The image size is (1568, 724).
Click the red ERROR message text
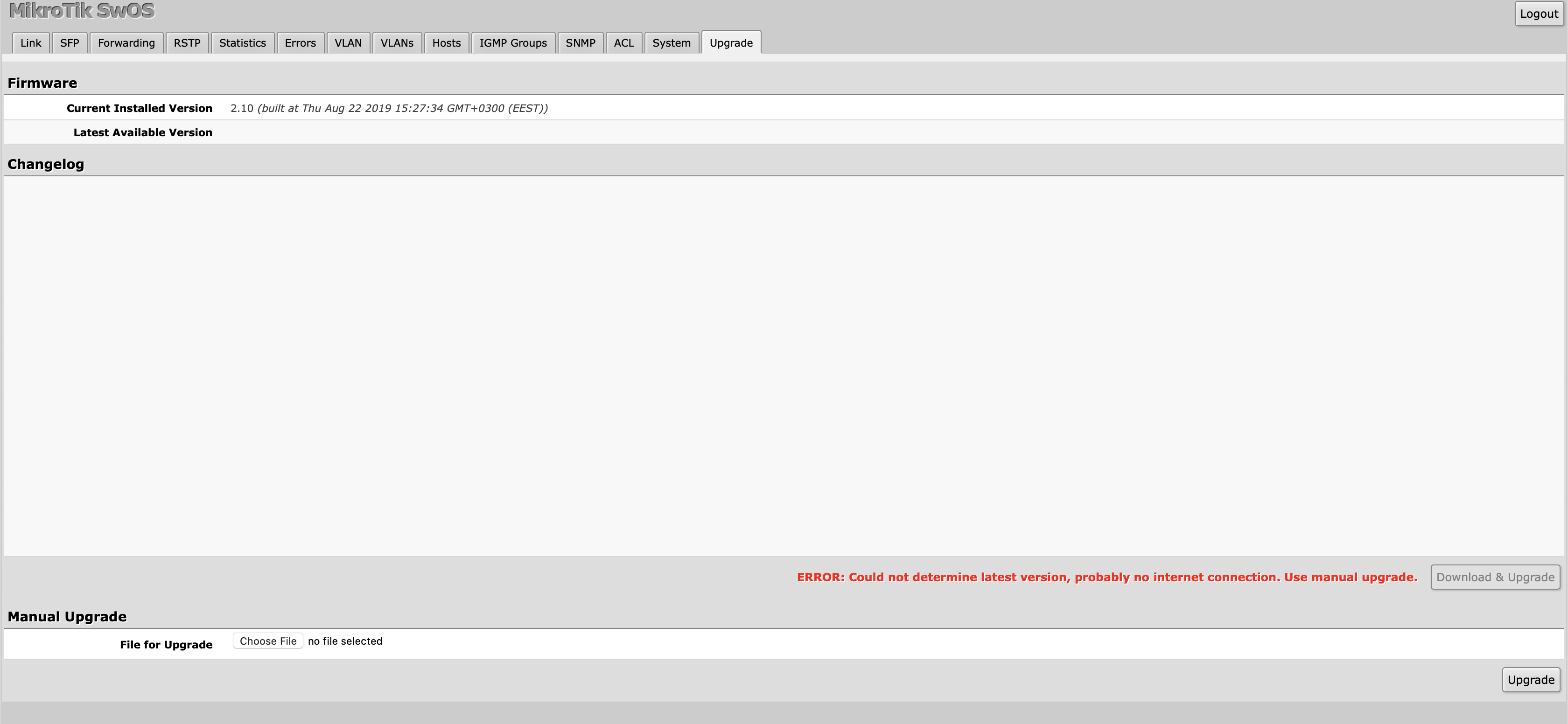tap(1107, 577)
